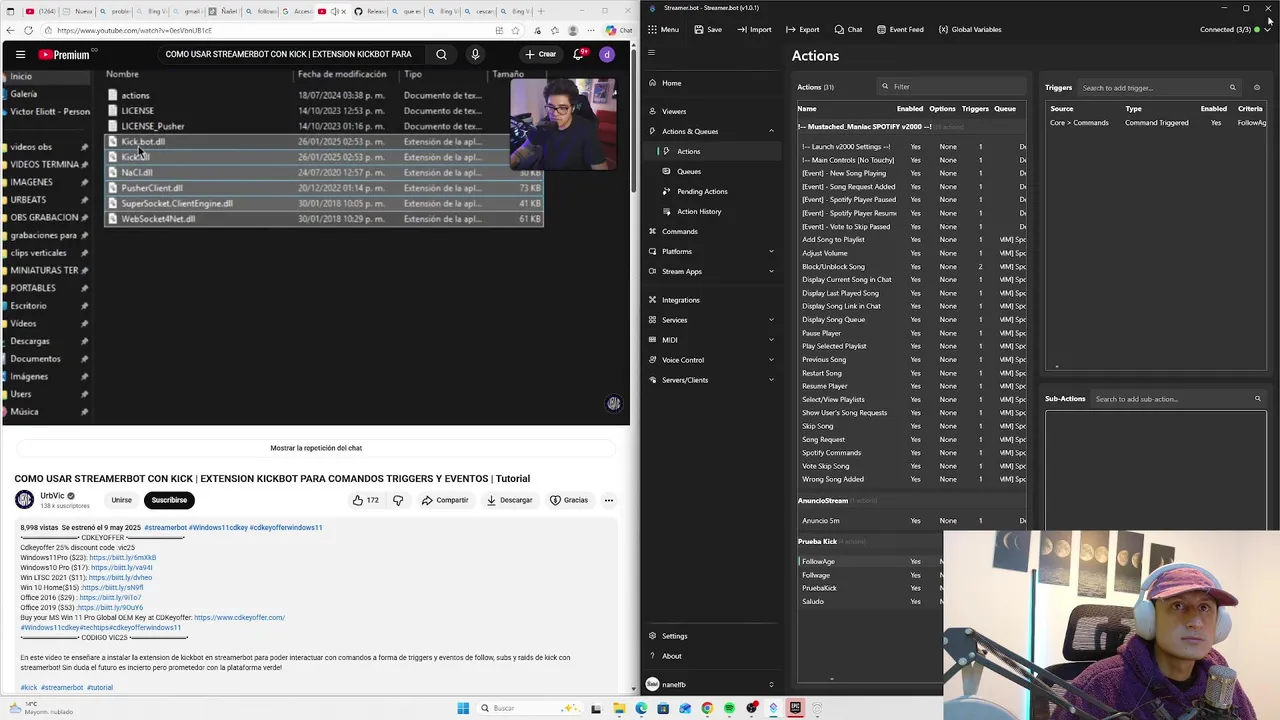The image size is (1280, 720).
Task: Click the Save icon in Streamer.bot toolbar
Action: [x=708, y=29]
